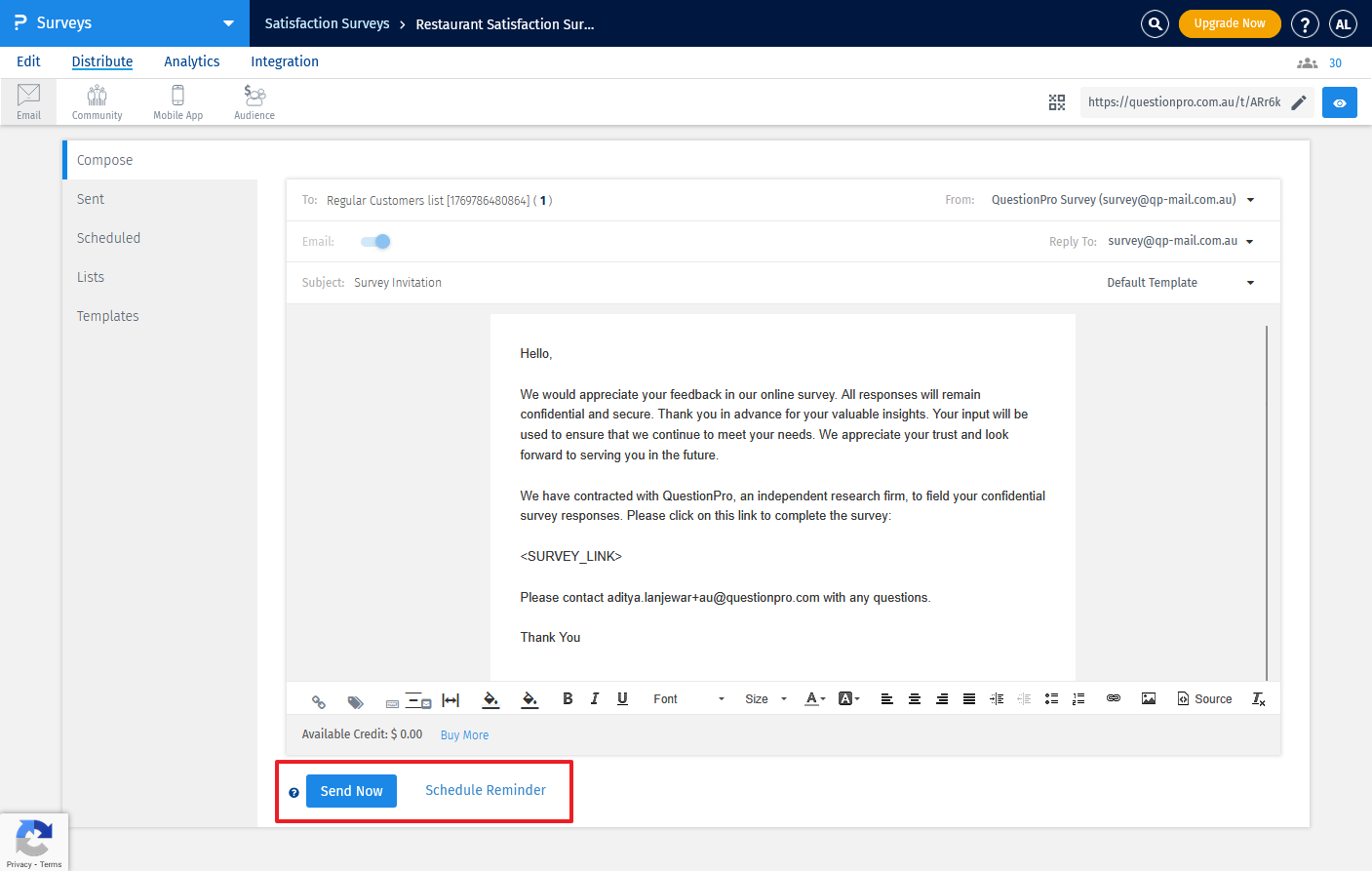
Task: Toggle the Email switch off
Action: [x=375, y=242]
